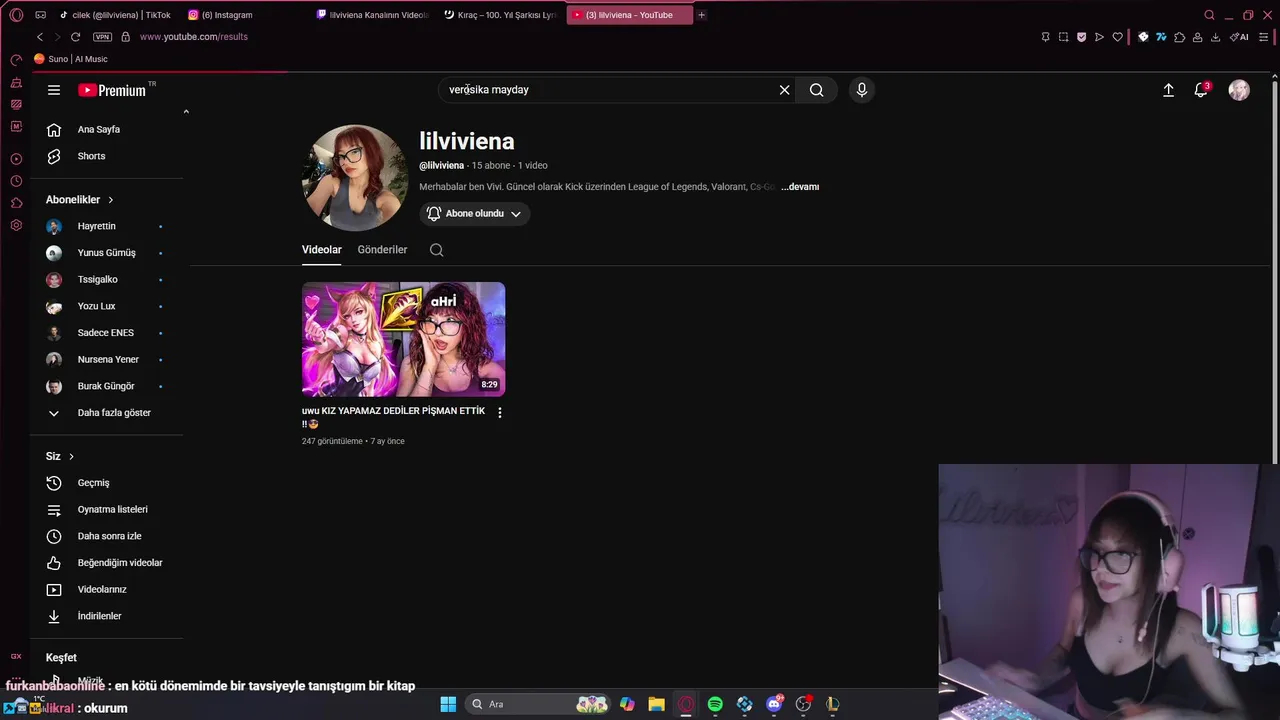
Task: Toggle the Opera VPN badge
Action: (x=102, y=37)
